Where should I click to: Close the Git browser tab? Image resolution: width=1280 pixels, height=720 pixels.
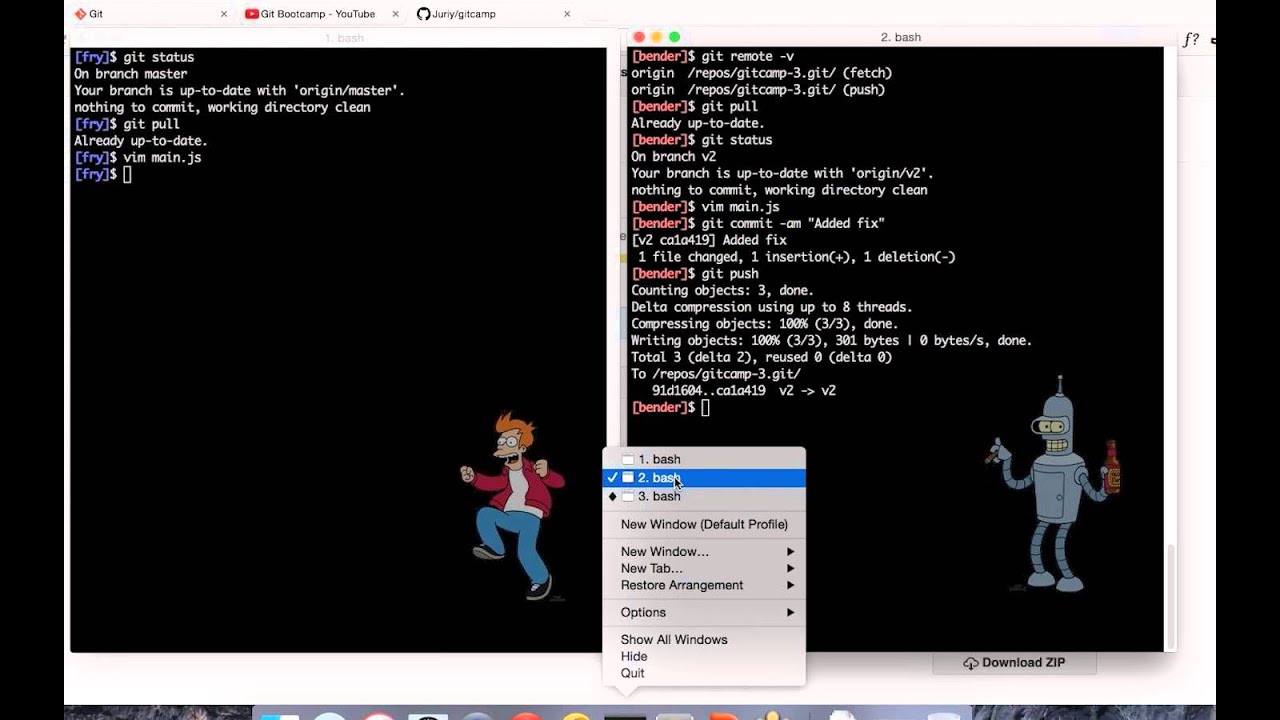(223, 14)
